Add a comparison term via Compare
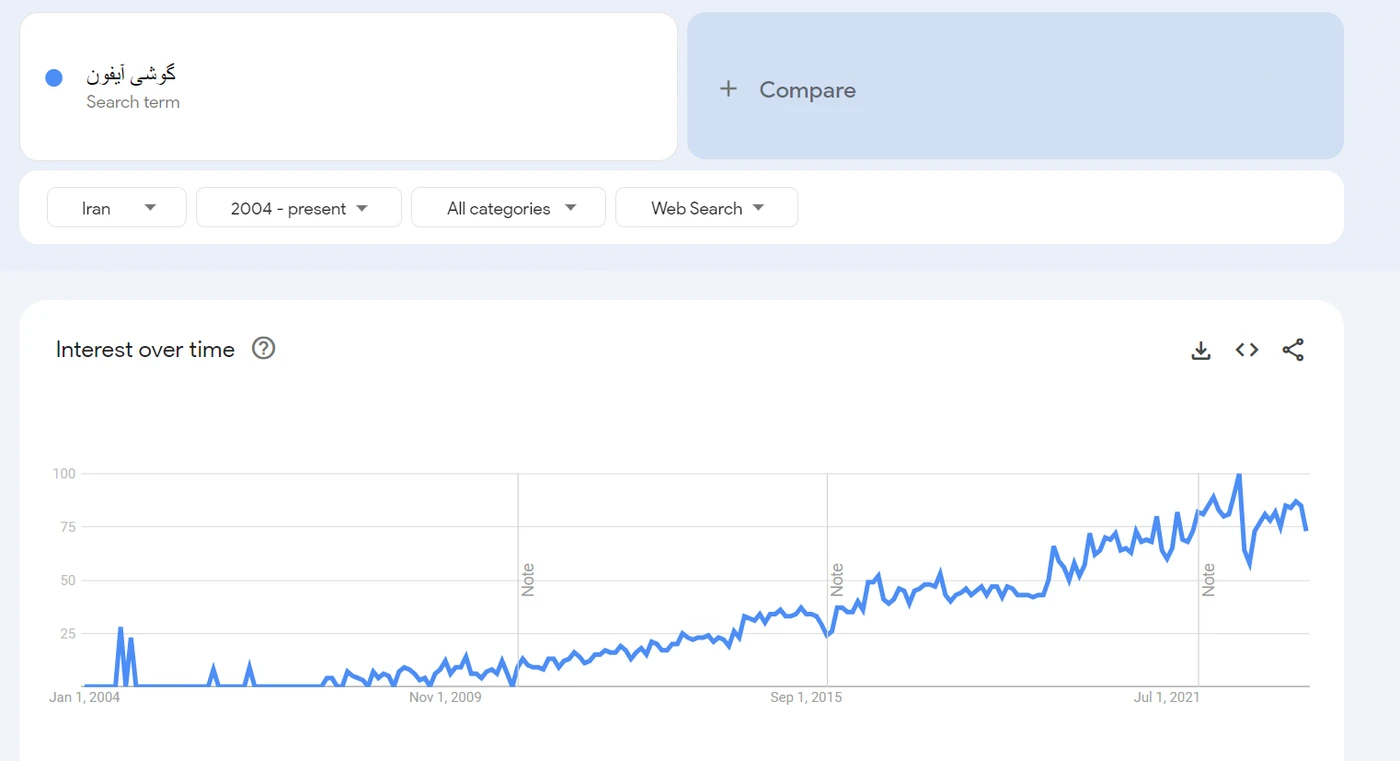1400x761 pixels. pos(1015,86)
